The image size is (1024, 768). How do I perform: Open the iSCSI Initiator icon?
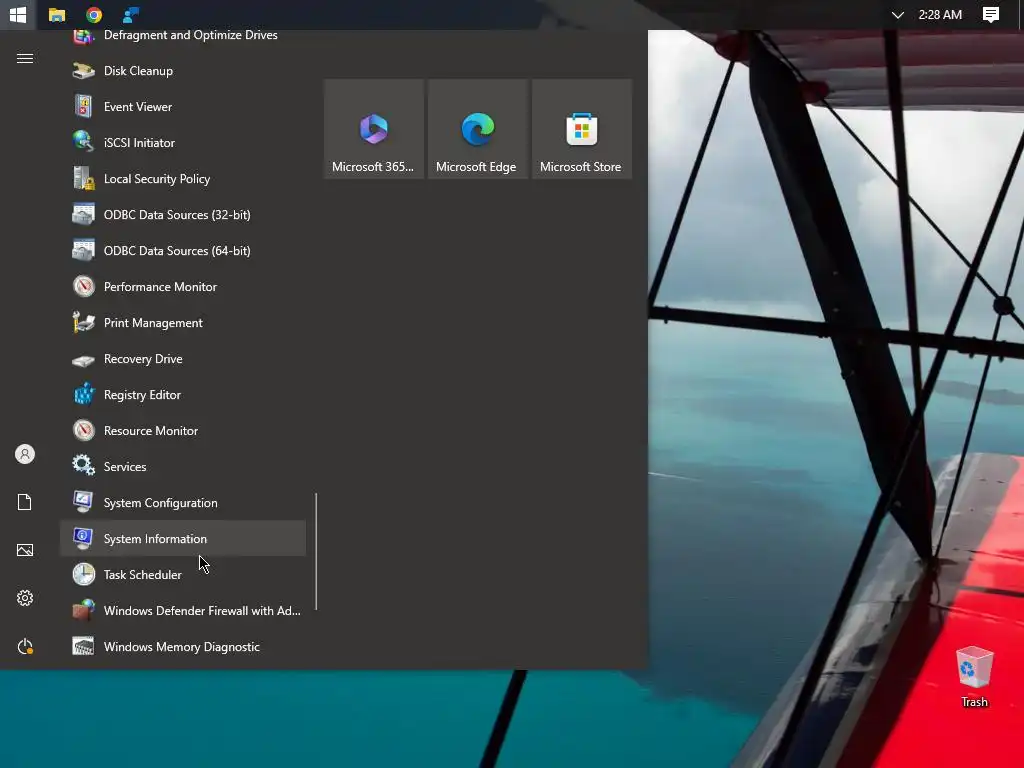click(84, 142)
